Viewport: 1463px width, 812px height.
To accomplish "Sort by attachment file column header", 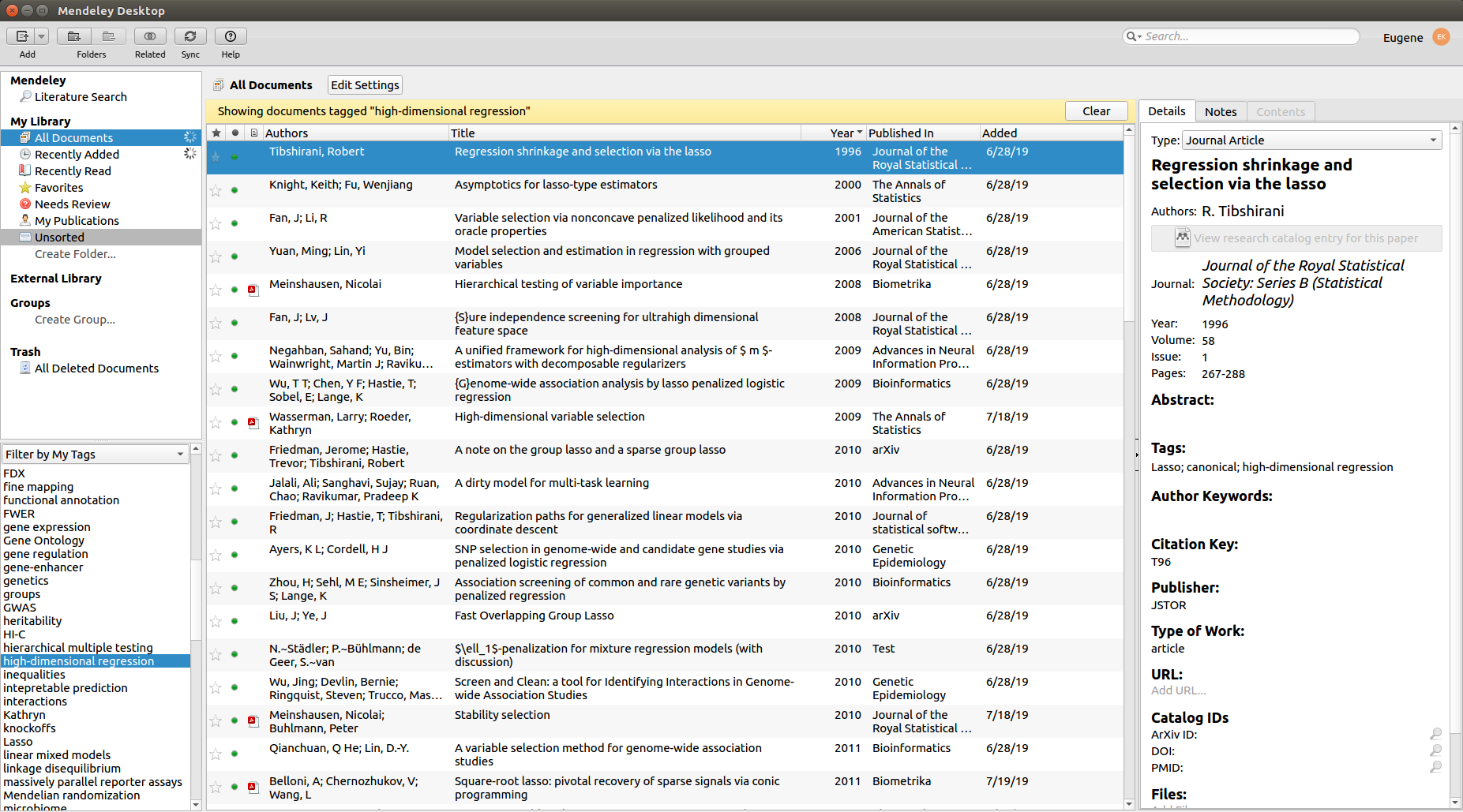I will [x=253, y=133].
